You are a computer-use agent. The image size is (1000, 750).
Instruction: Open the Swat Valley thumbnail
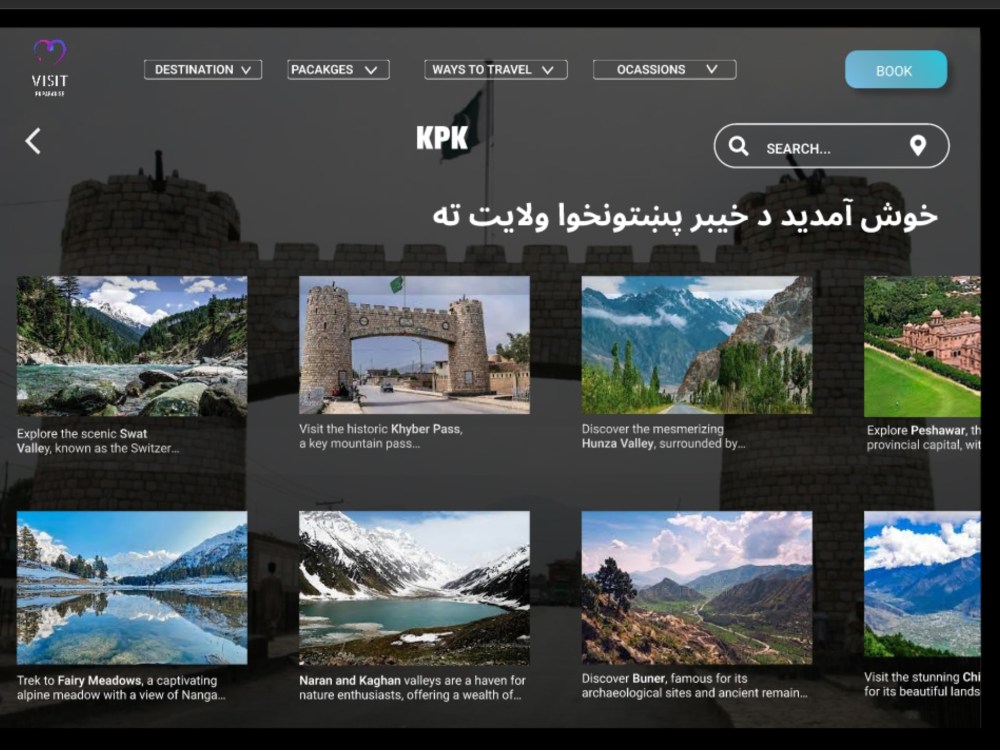click(132, 346)
